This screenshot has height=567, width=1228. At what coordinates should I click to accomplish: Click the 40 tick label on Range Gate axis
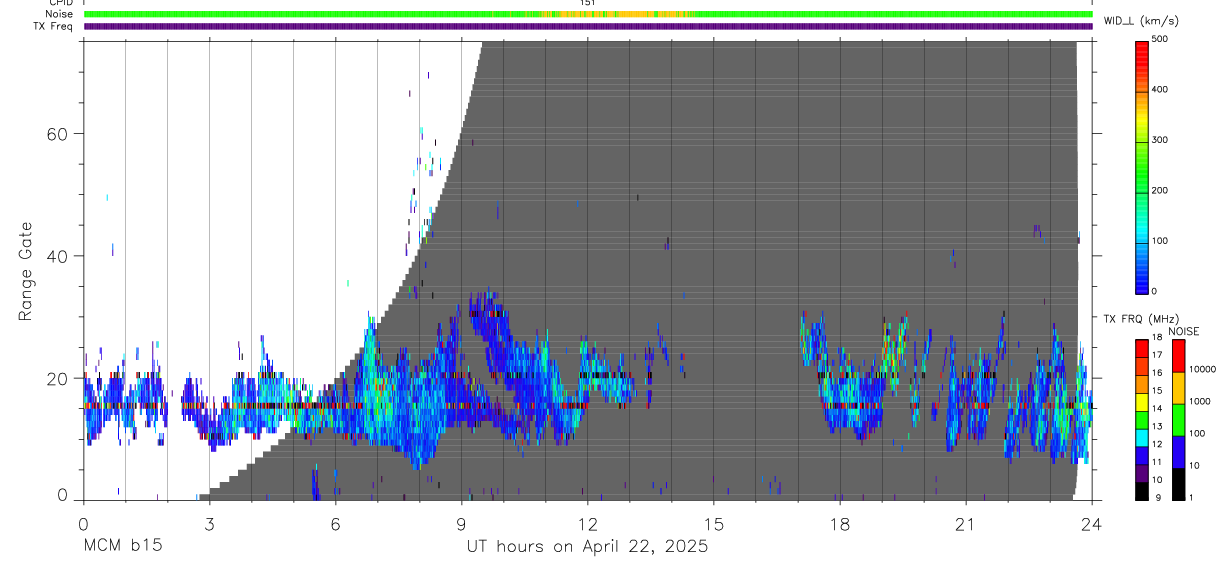click(59, 256)
